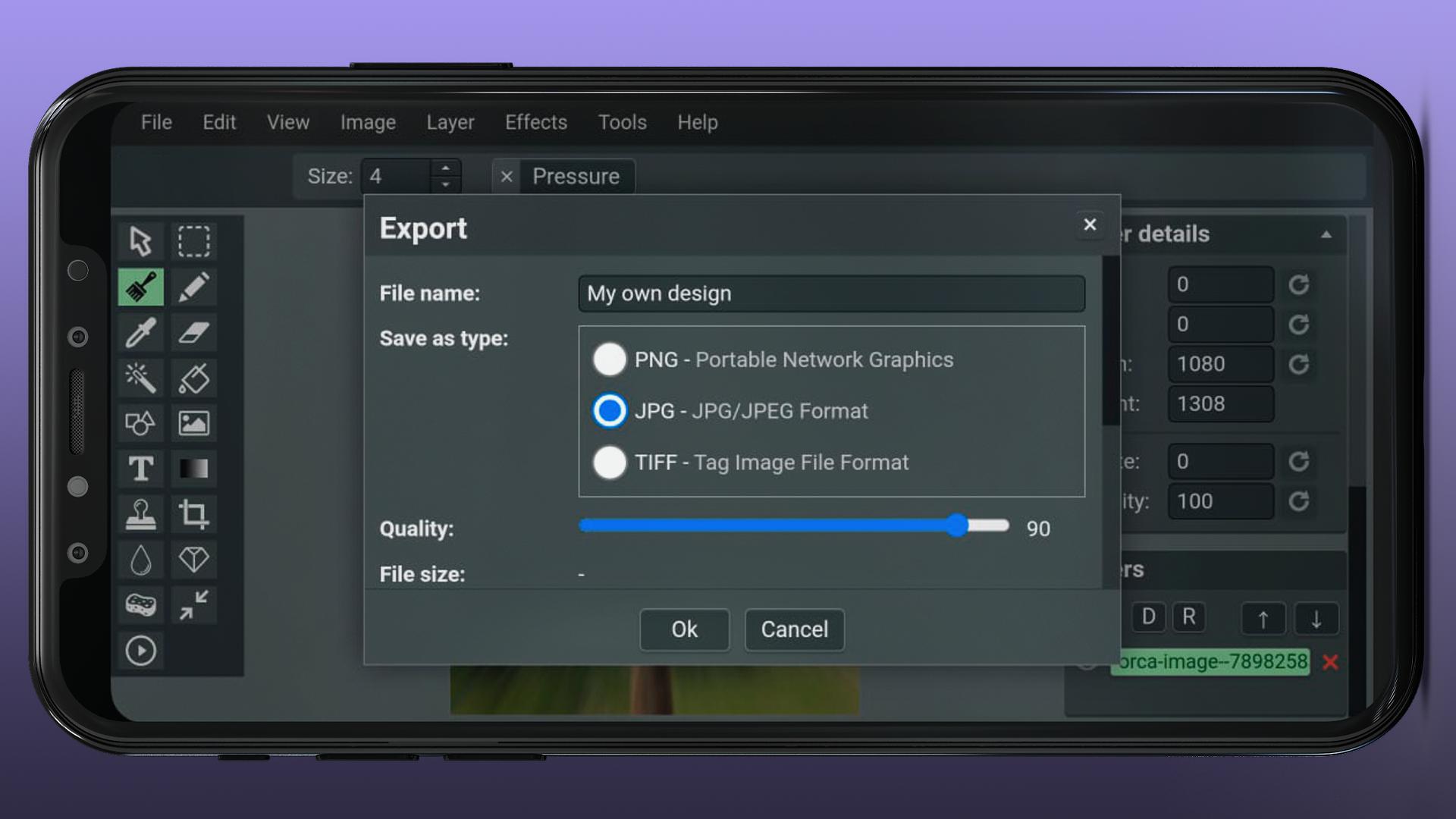Increase brush Size with up arrow
Image resolution: width=1456 pixels, height=819 pixels.
pyautogui.click(x=446, y=168)
